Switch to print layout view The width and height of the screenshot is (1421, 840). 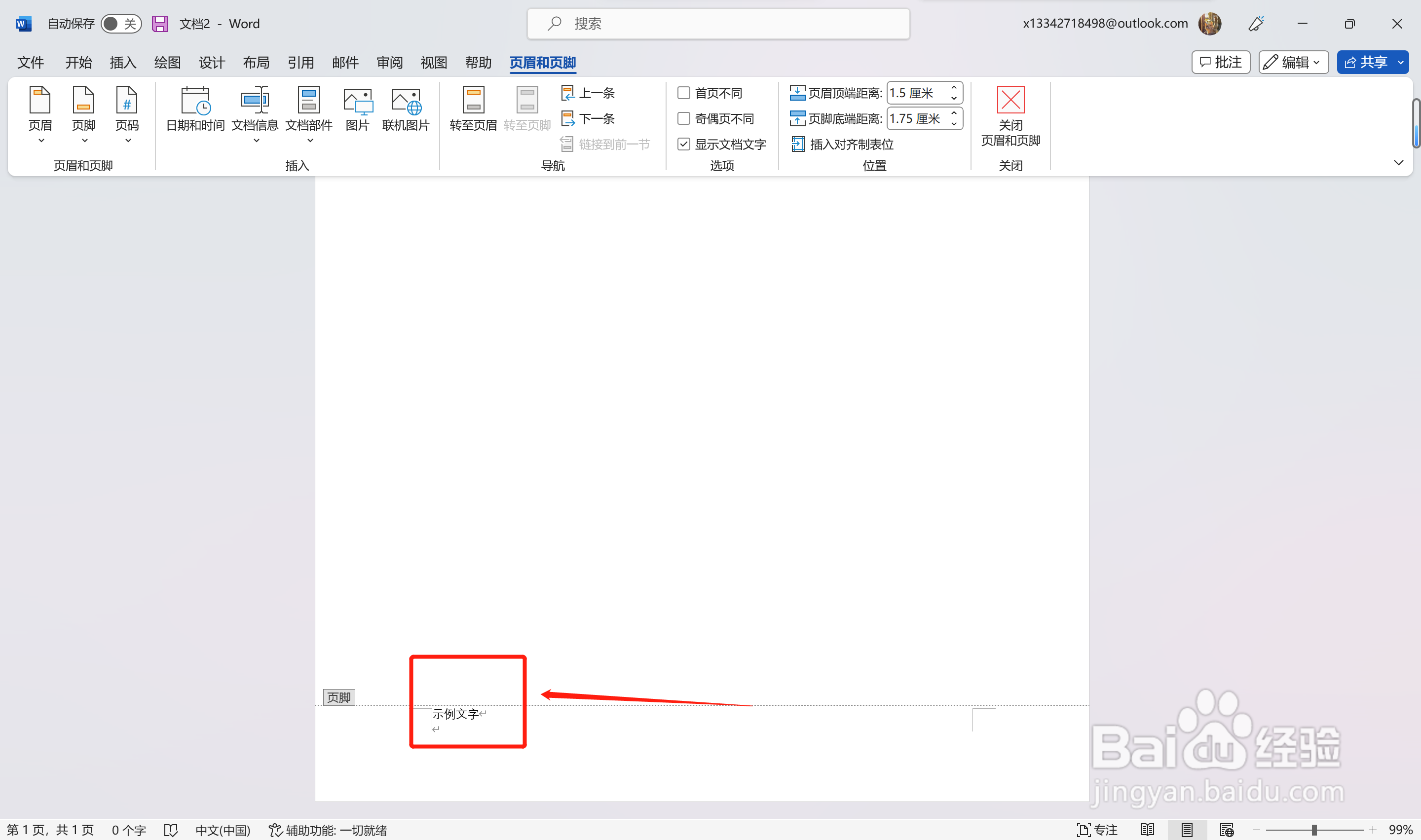(x=1187, y=830)
